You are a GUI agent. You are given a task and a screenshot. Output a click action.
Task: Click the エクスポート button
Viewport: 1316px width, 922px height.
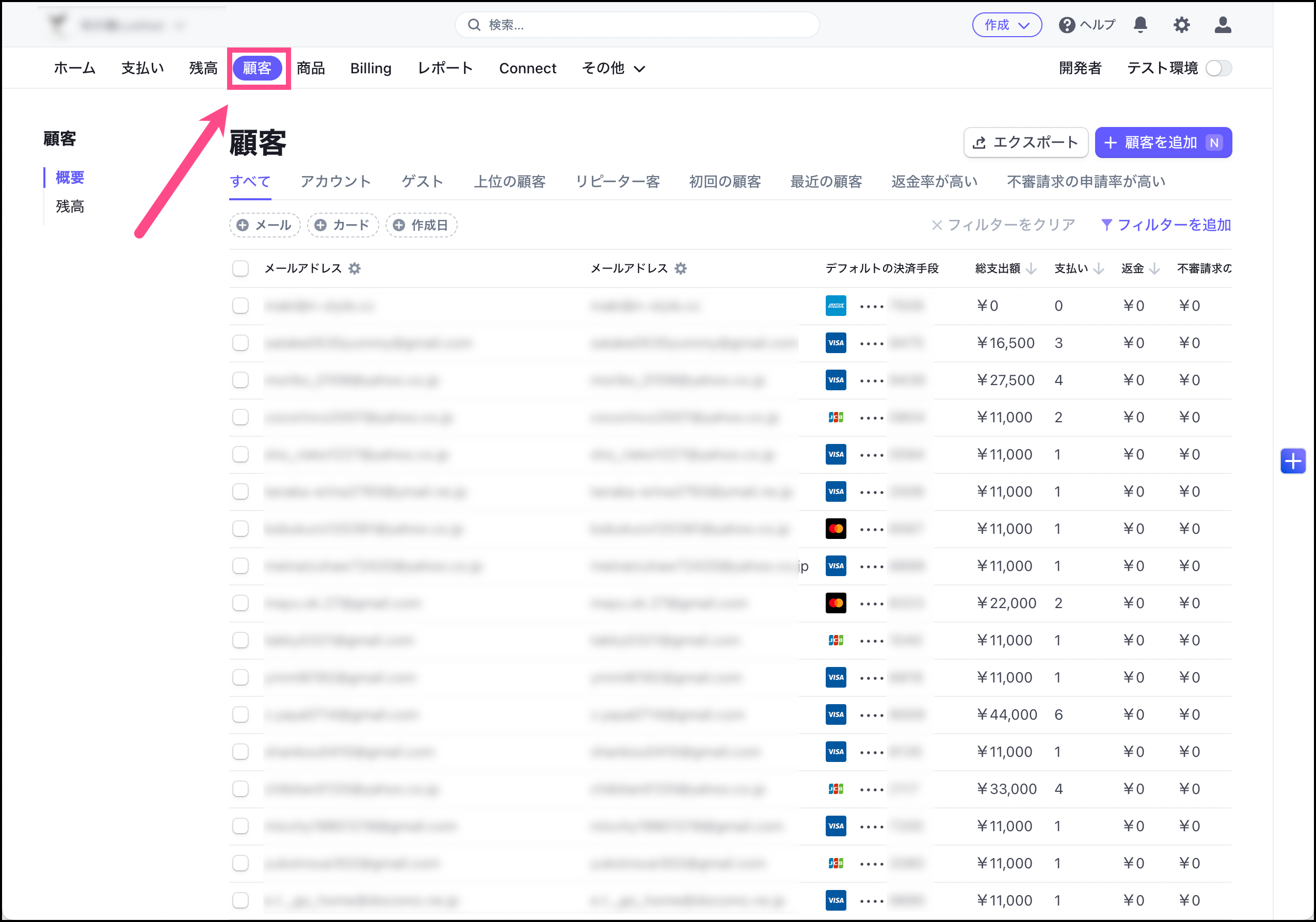click(x=1025, y=143)
